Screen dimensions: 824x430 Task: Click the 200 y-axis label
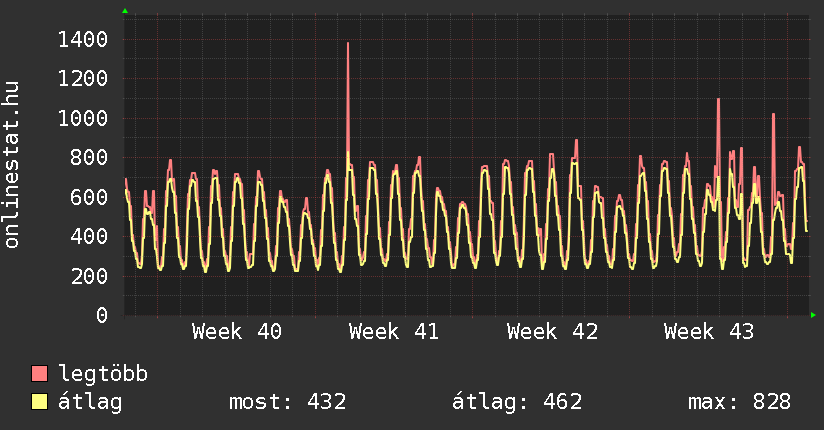click(x=89, y=276)
